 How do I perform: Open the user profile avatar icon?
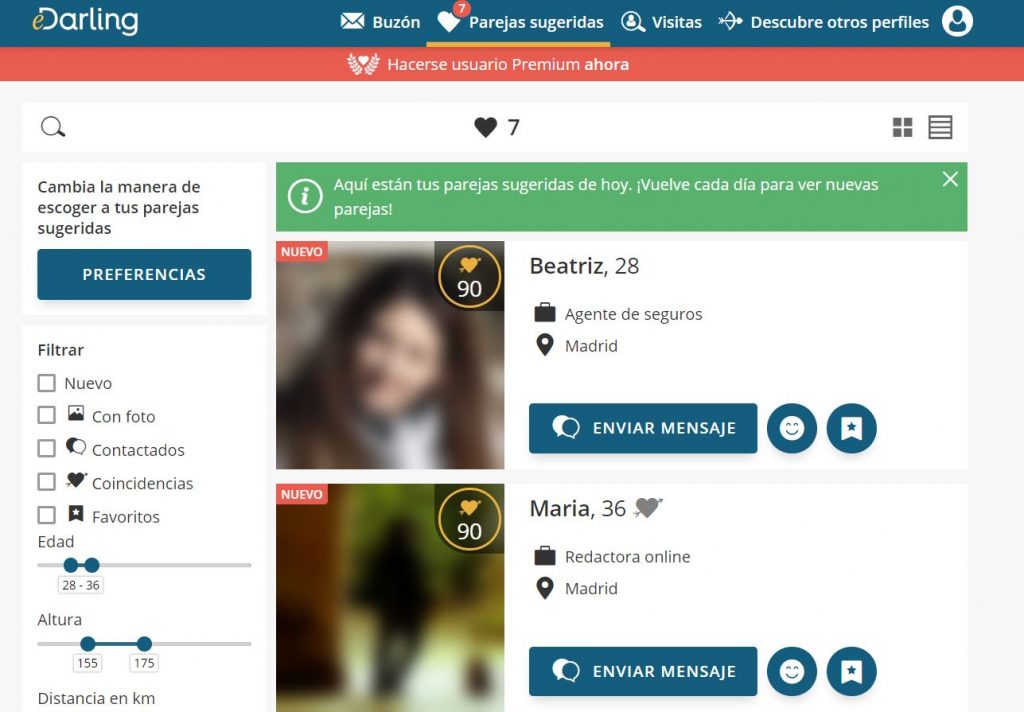tap(957, 21)
